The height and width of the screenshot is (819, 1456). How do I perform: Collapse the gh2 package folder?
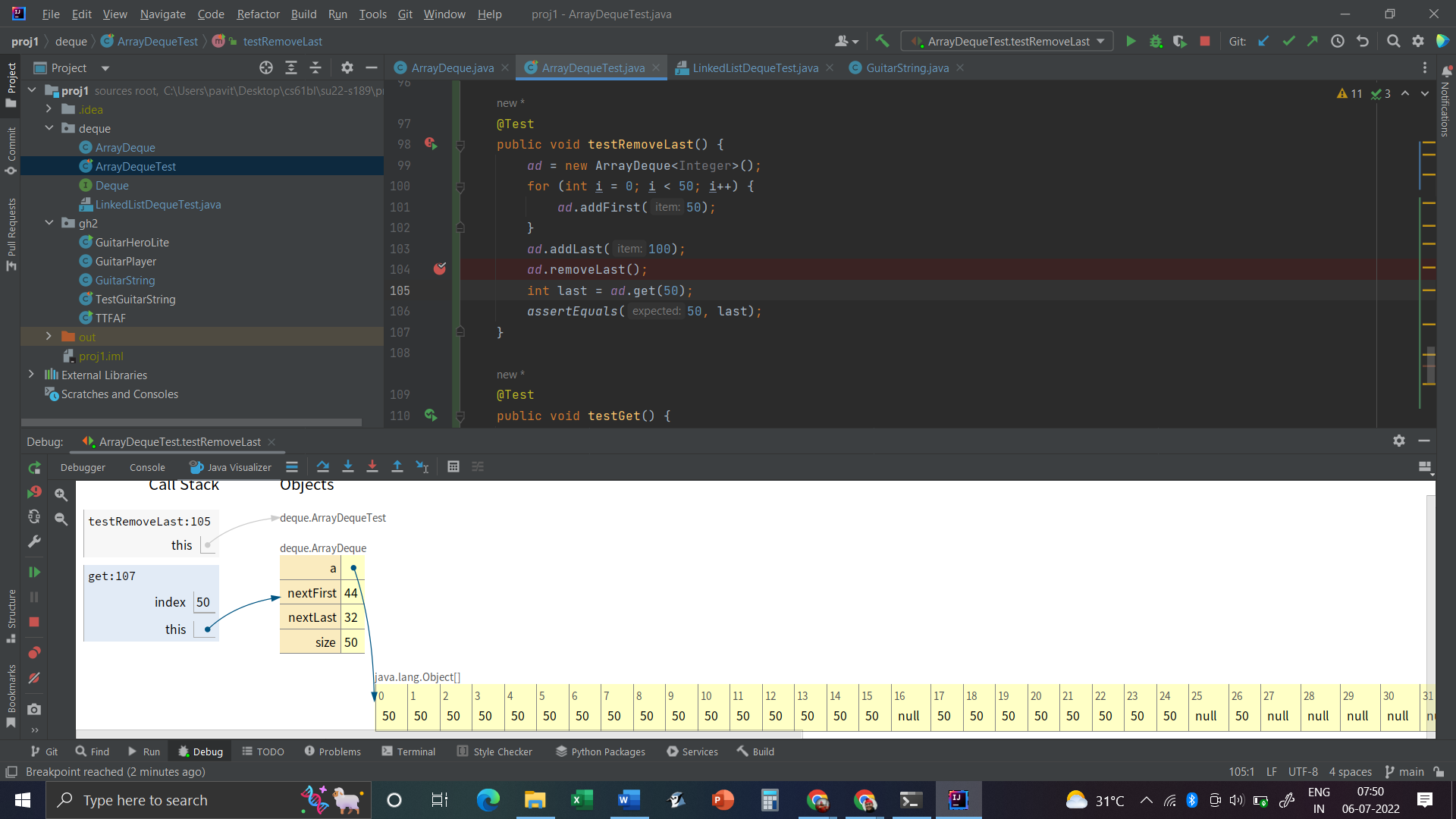coord(49,223)
